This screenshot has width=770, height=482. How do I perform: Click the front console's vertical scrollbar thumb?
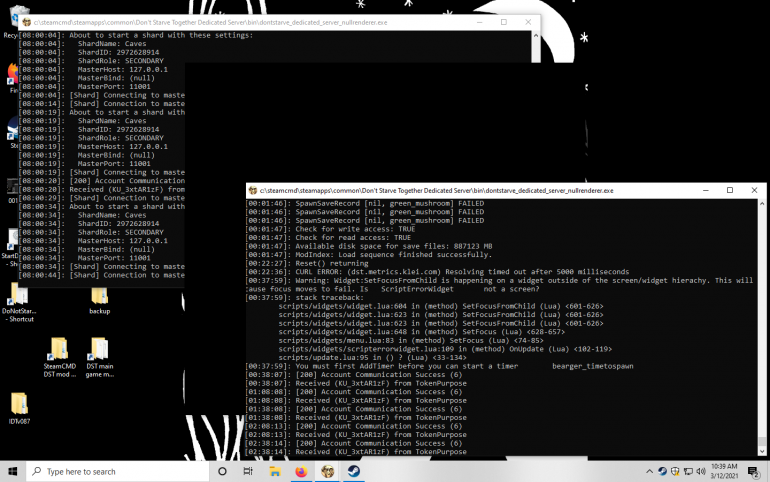(x=762, y=441)
